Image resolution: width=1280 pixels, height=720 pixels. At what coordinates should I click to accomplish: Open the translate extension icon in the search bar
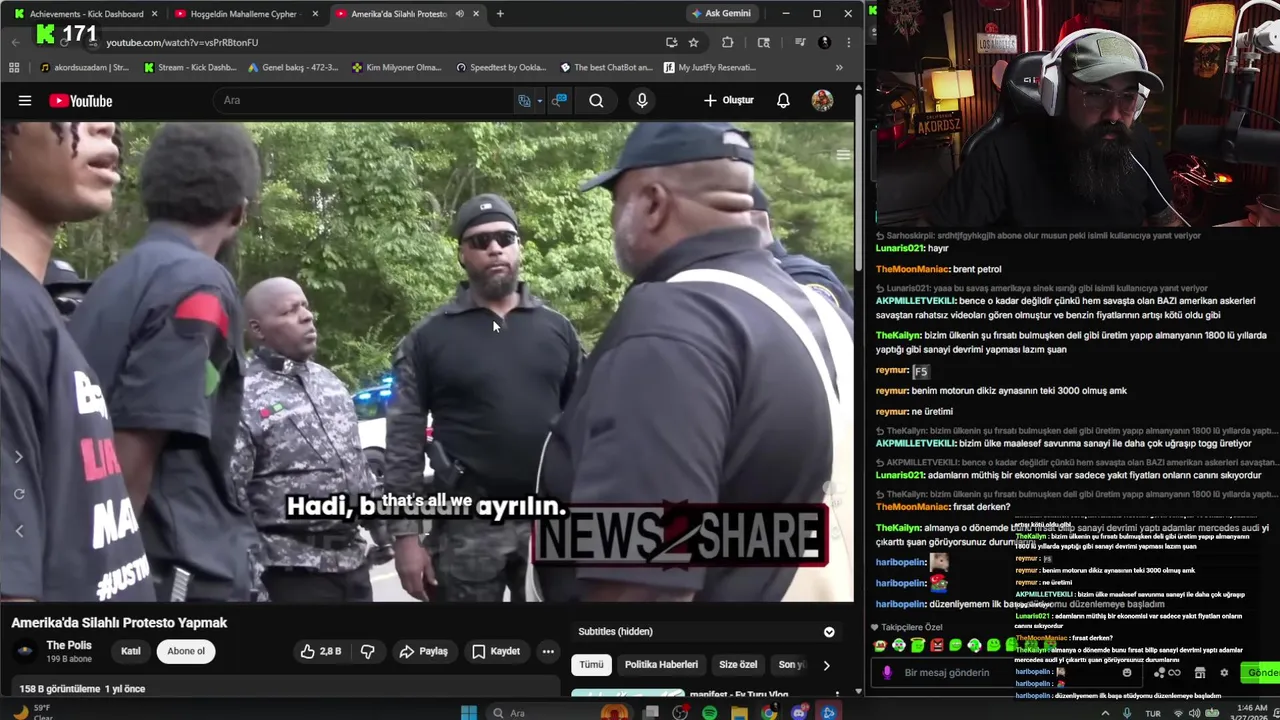click(524, 100)
